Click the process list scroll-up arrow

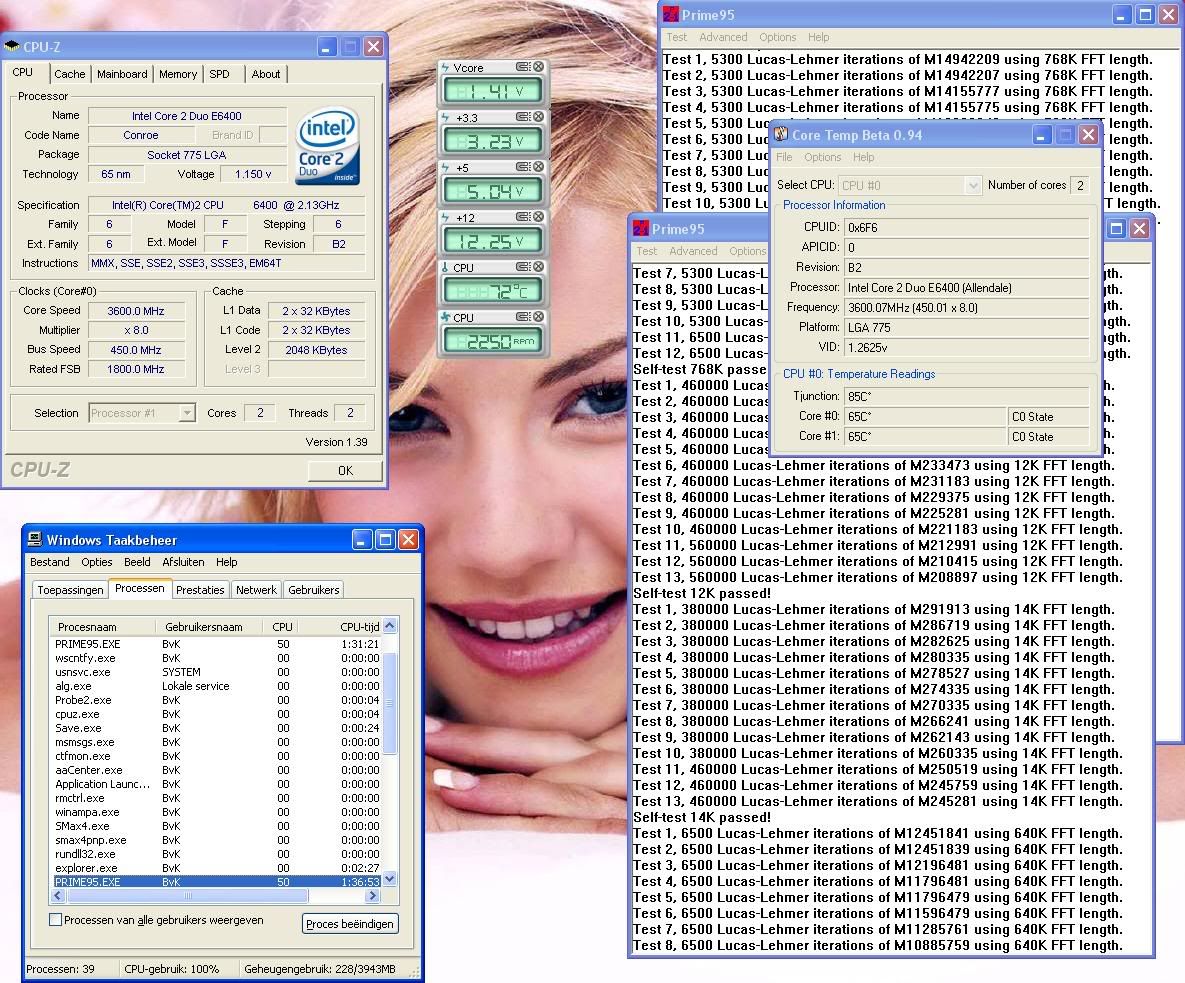(x=389, y=626)
